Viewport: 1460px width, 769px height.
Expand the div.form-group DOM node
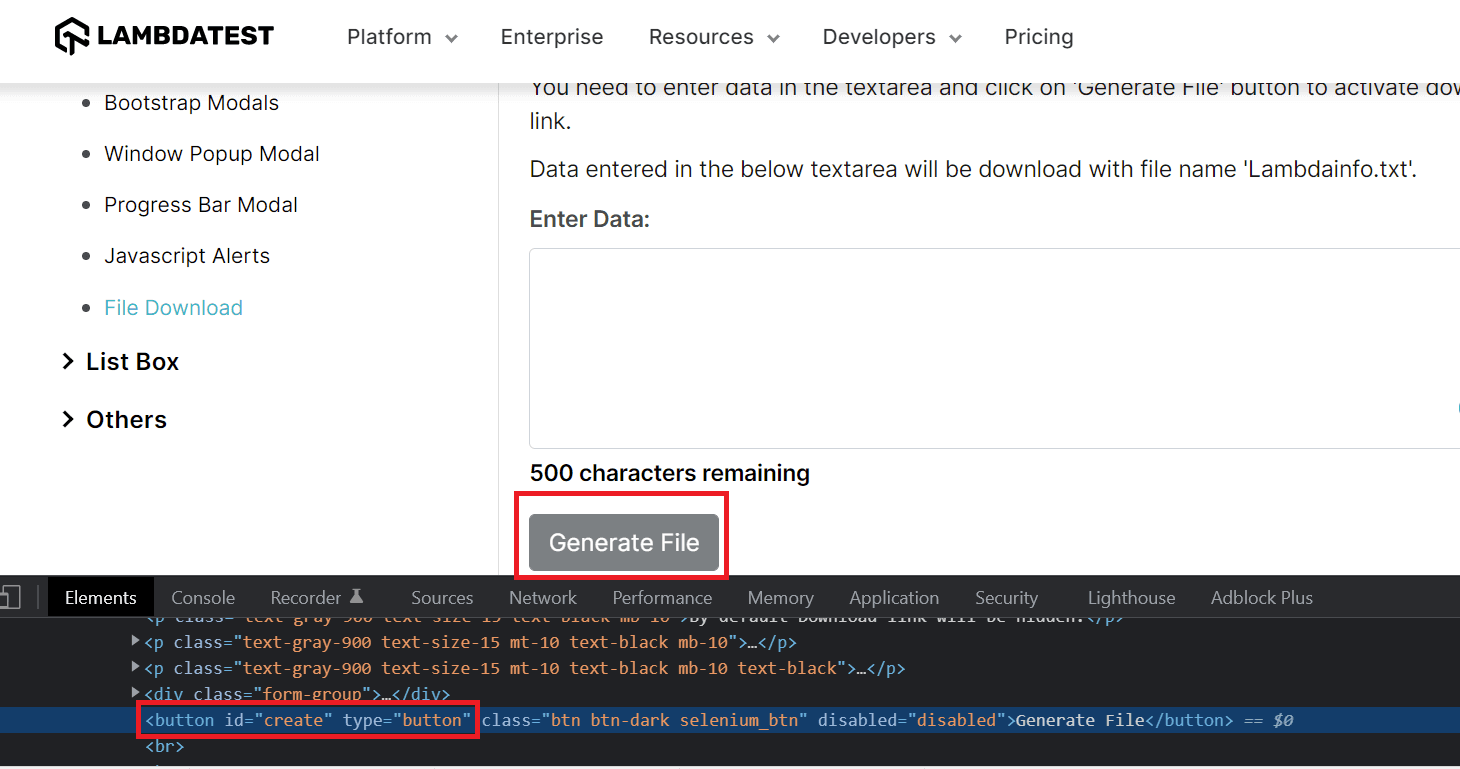click(136, 693)
